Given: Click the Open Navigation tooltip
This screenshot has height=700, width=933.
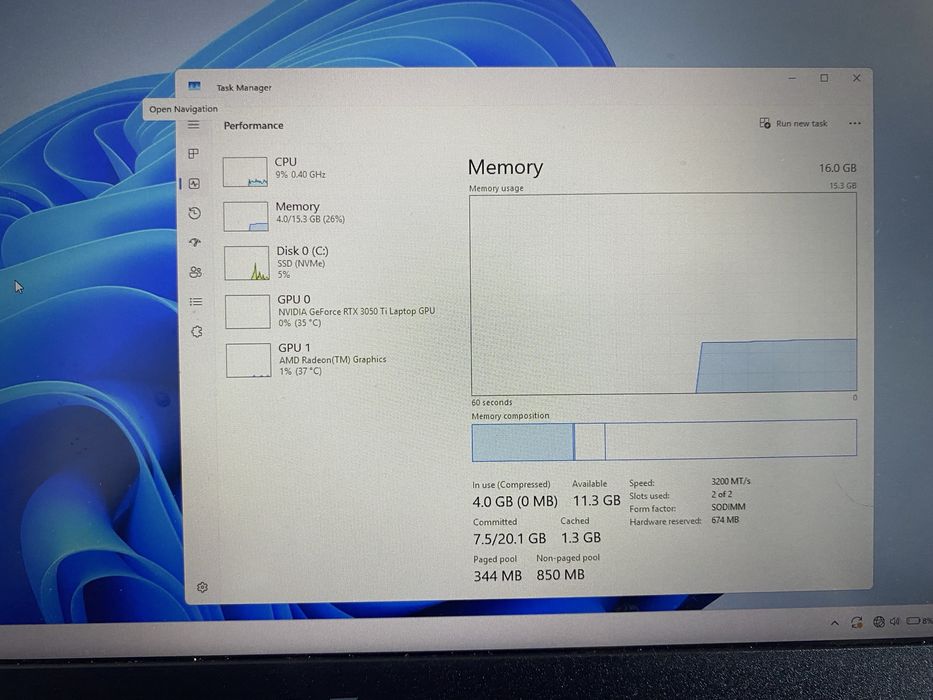Looking at the screenshot, I should point(183,109).
